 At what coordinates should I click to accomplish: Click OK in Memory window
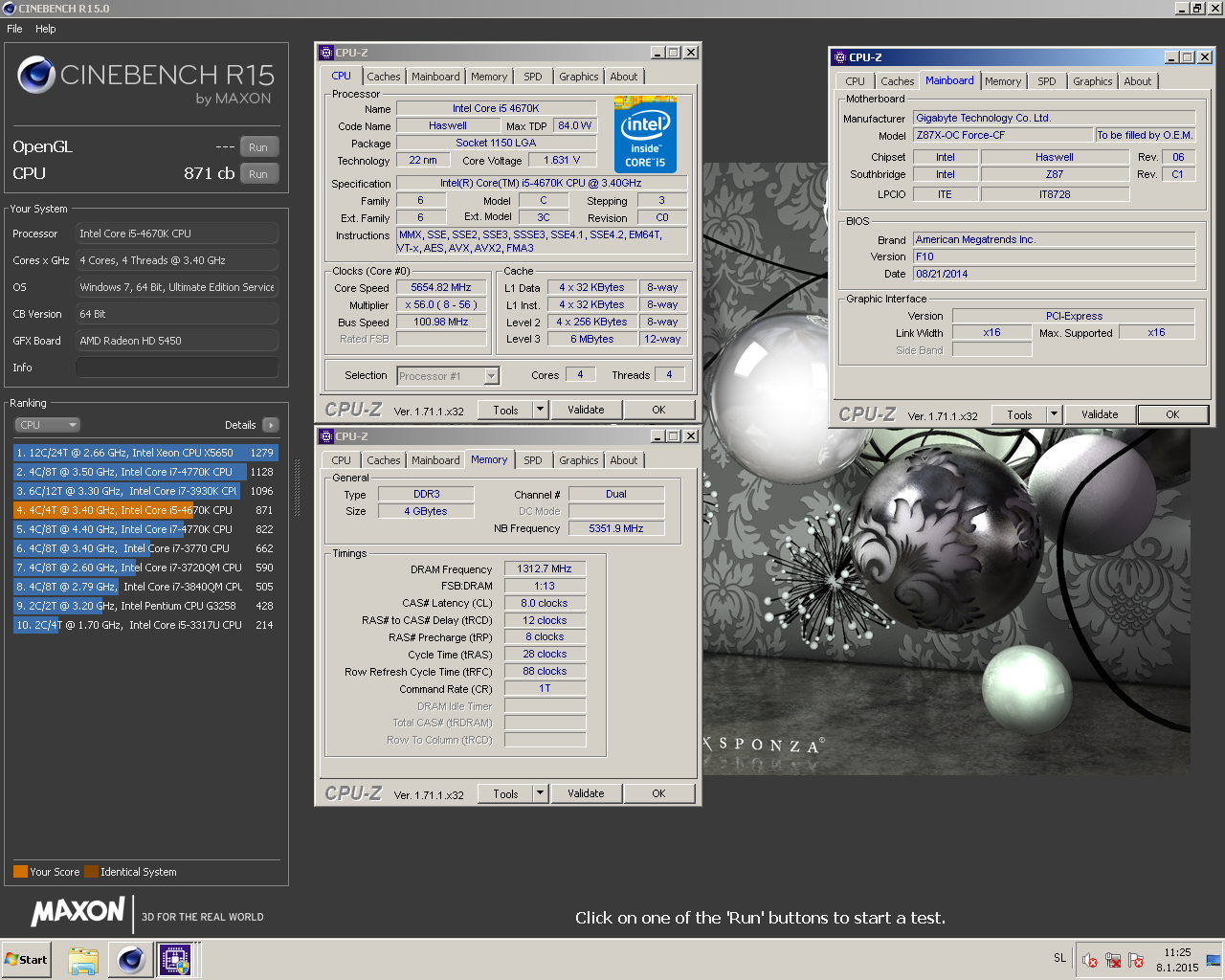658,793
